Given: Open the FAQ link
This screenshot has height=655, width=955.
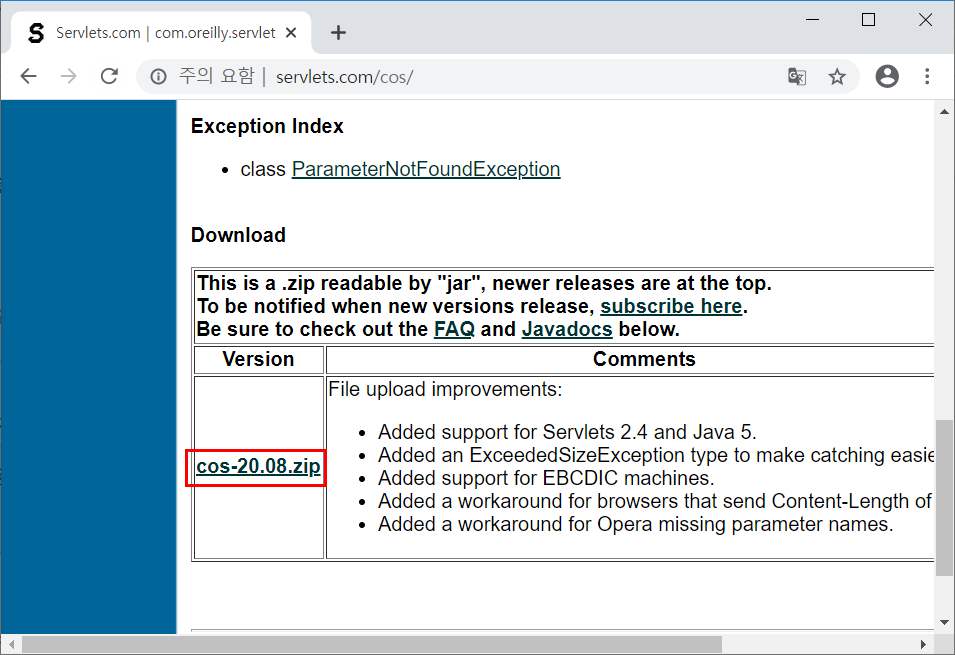Looking at the screenshot, I should 454,329.
